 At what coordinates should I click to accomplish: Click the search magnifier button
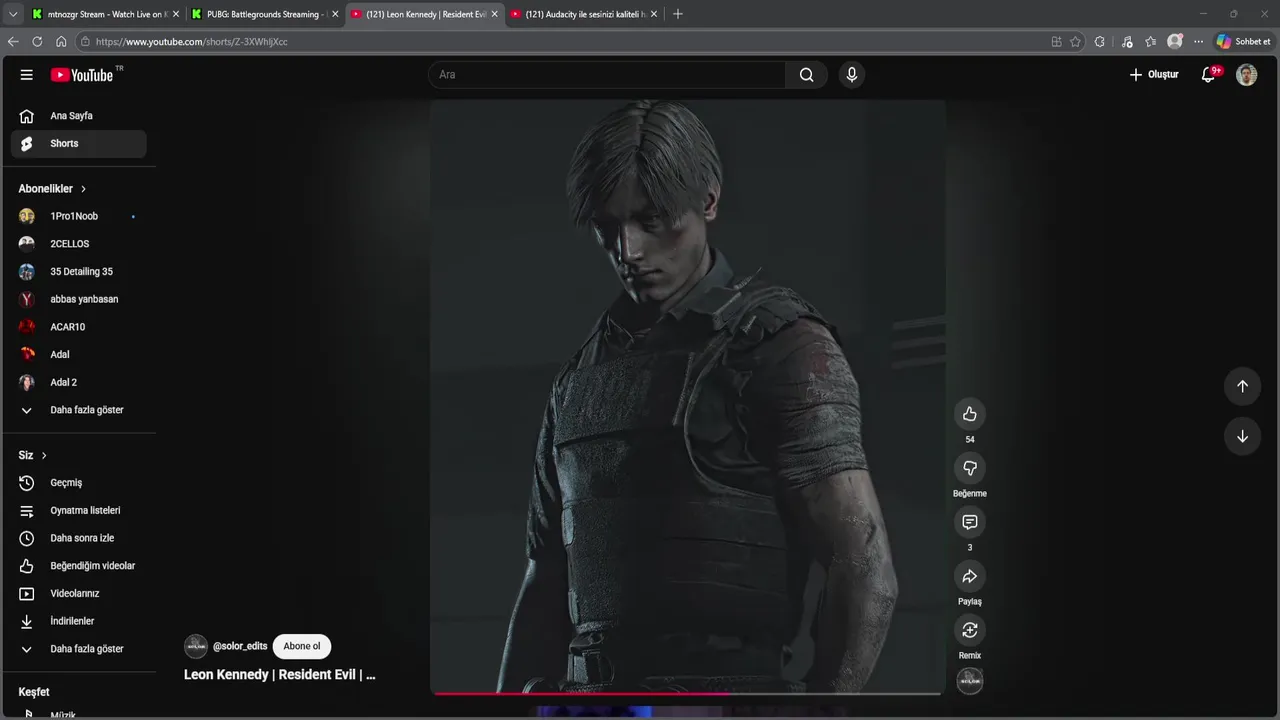pyautogui.click(x=807, y=75)
